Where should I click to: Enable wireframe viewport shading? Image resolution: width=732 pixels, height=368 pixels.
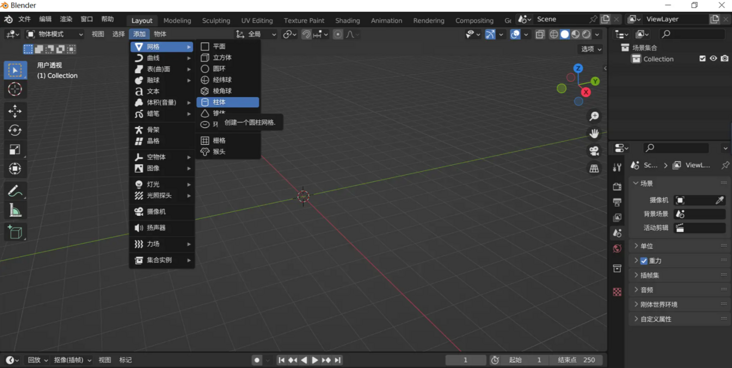pos(554,34)
